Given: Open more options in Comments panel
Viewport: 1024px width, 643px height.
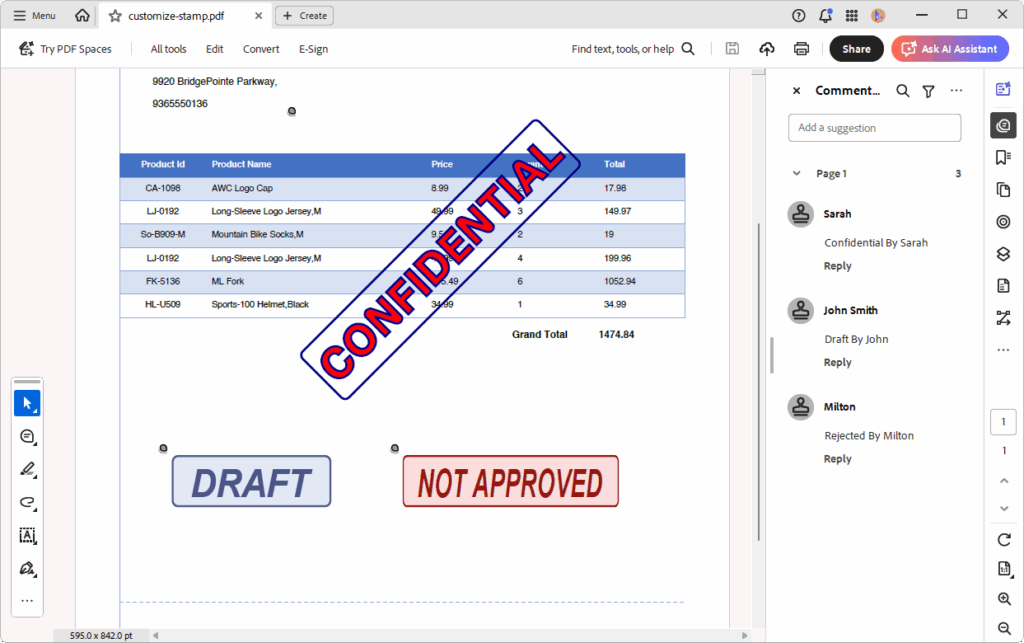Looking at the screenshot, I should click(x=955, y=90).
